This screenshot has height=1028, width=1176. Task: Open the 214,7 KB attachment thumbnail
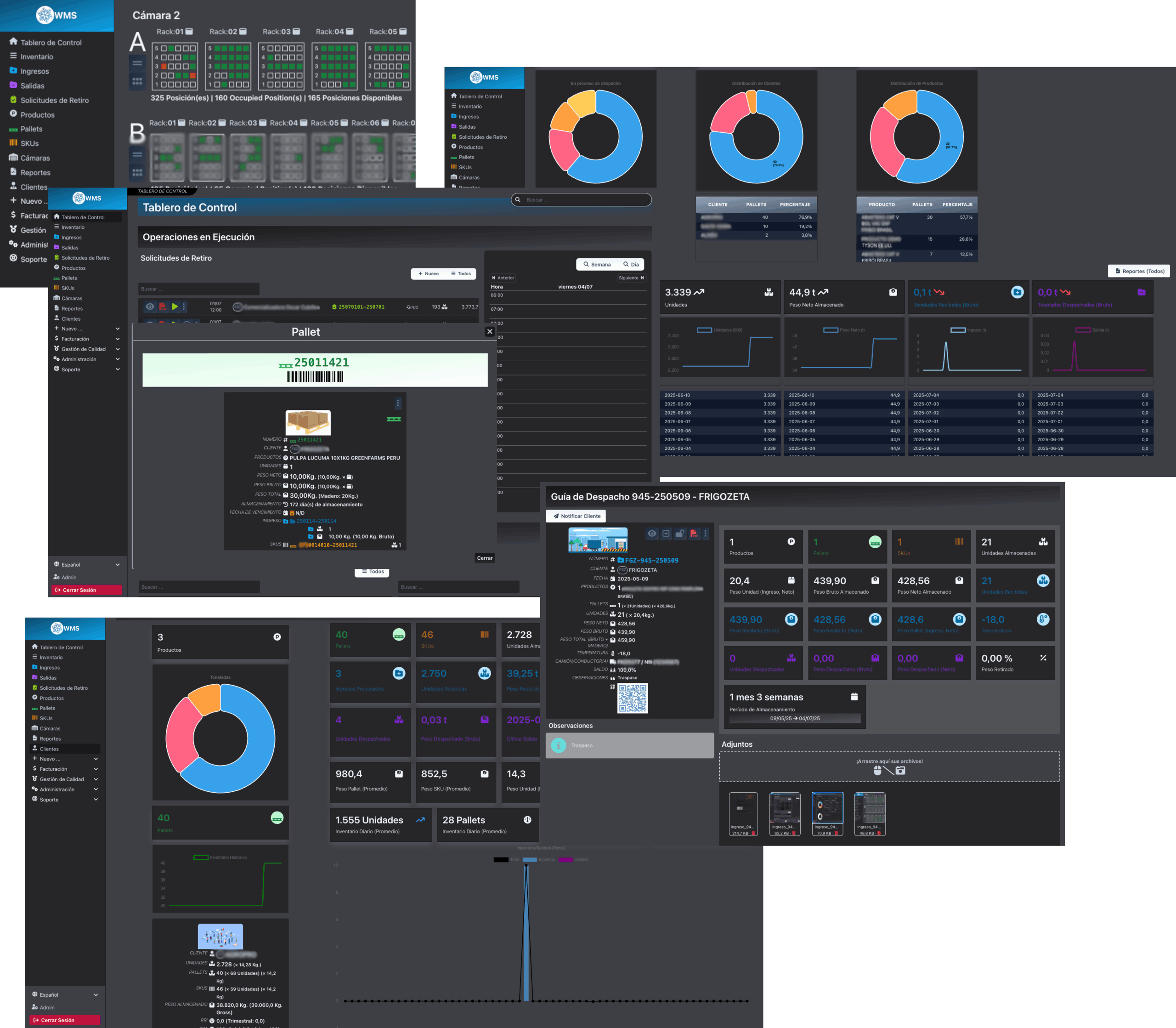(743, 813)
